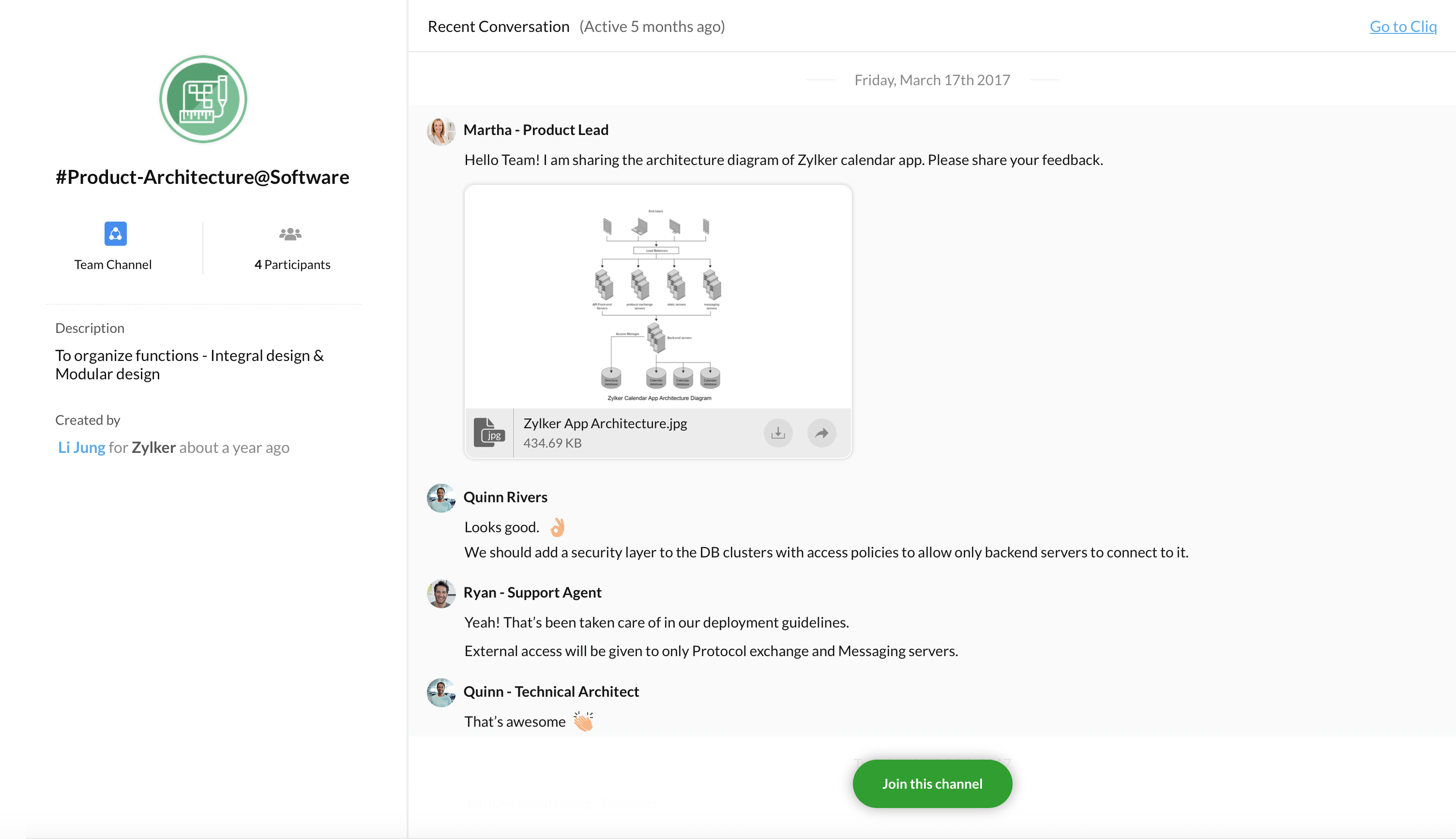Click the Zylker App Architecture.jpg file name
Screen dimensions: 1456x839
coord(605,423)
